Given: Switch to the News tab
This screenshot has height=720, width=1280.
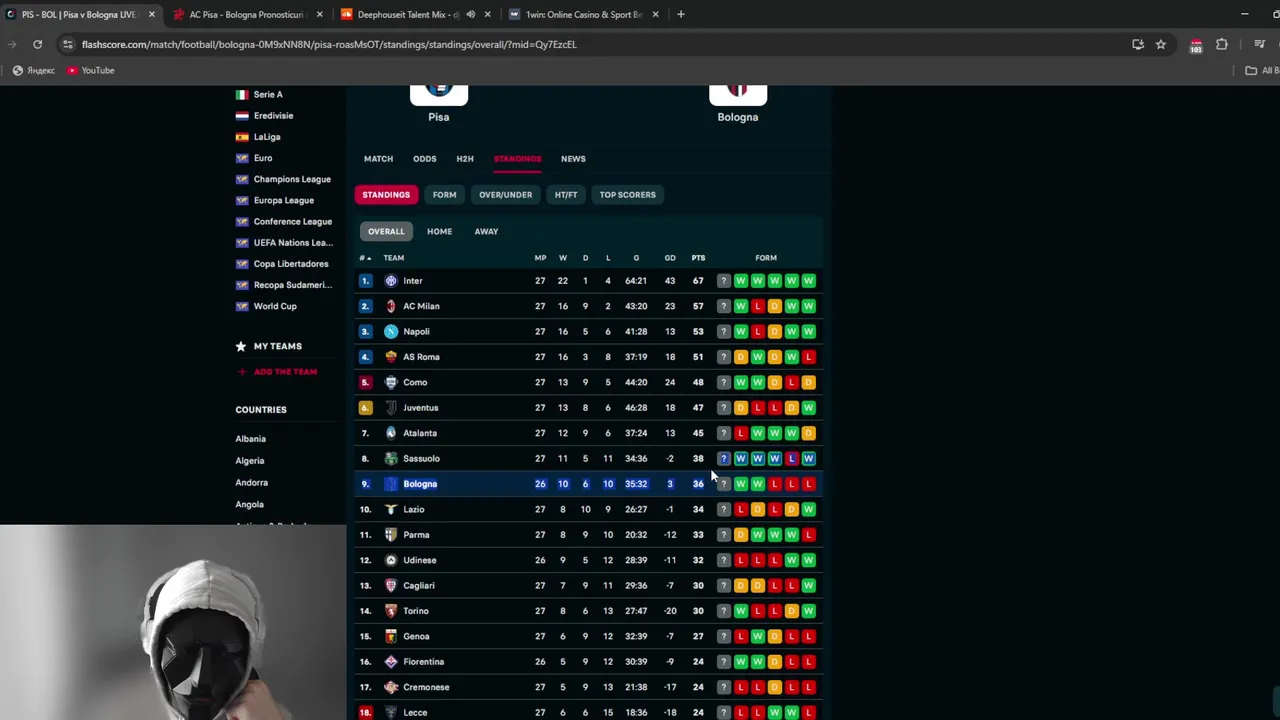Looking at the screenshot, I should (573, 158).
